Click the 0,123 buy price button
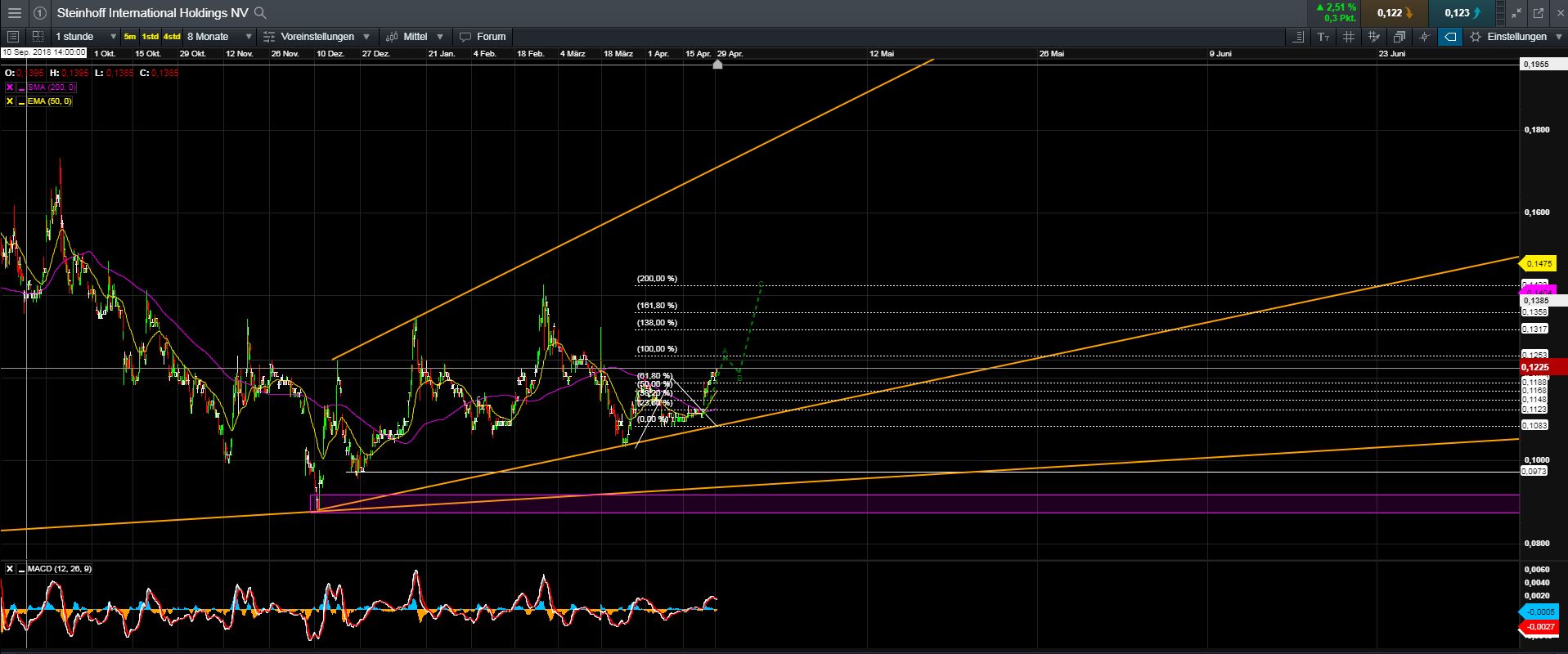This screenshot has width=1568, height=654. [1458, 13]
